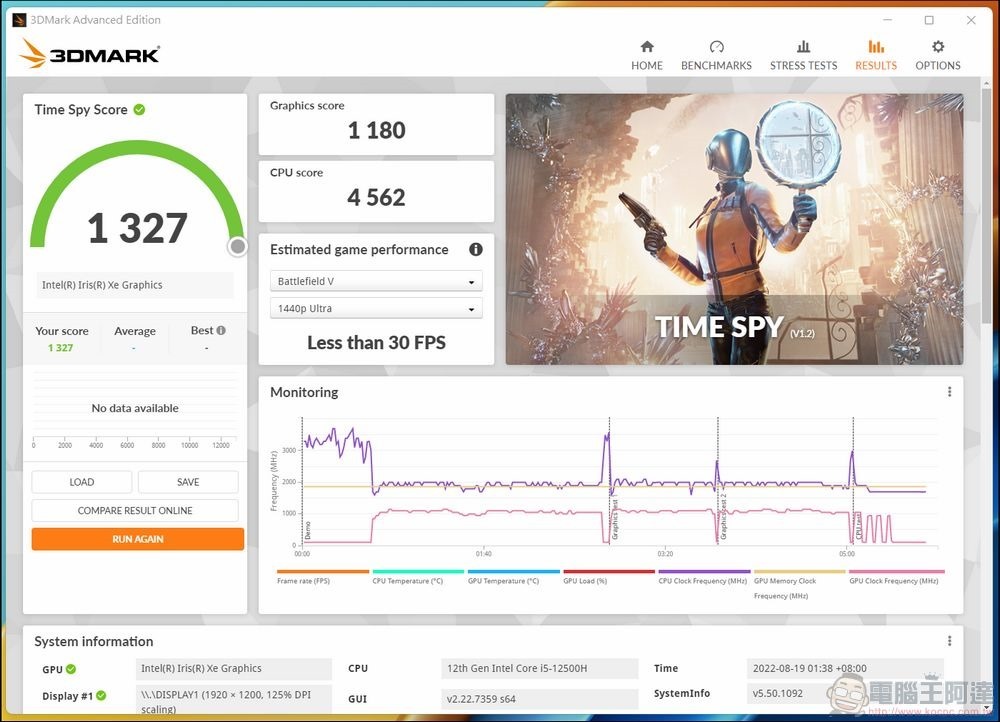Screen dimensions: 1000x722
Task: Click the Best score info icon
Action: (x=221, y=330)
